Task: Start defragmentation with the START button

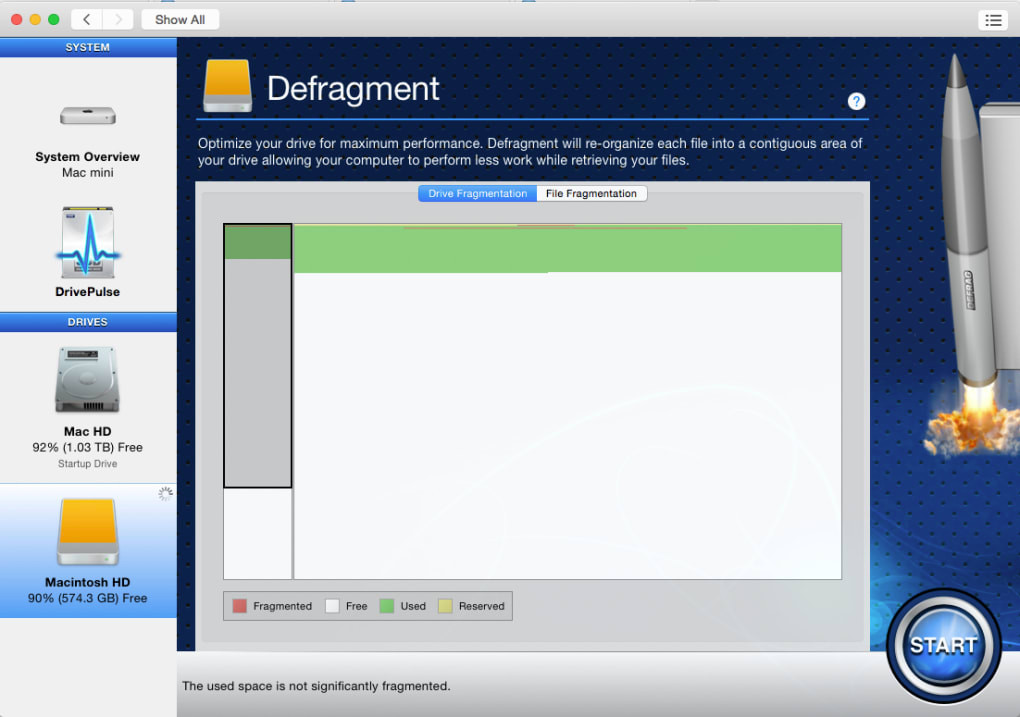Action: [x=943, y=645]
